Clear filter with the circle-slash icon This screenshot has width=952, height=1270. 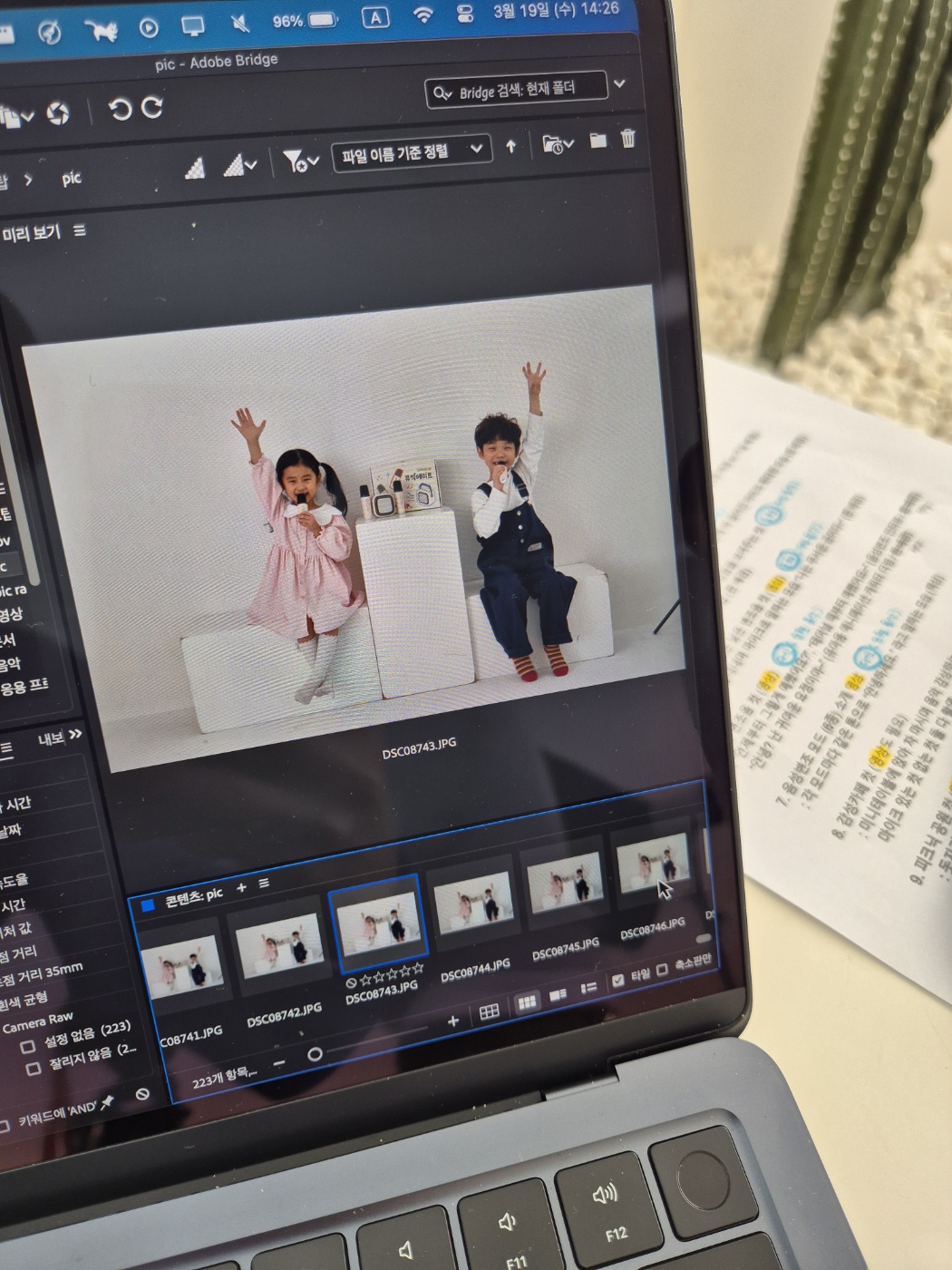pos(142,1094)
